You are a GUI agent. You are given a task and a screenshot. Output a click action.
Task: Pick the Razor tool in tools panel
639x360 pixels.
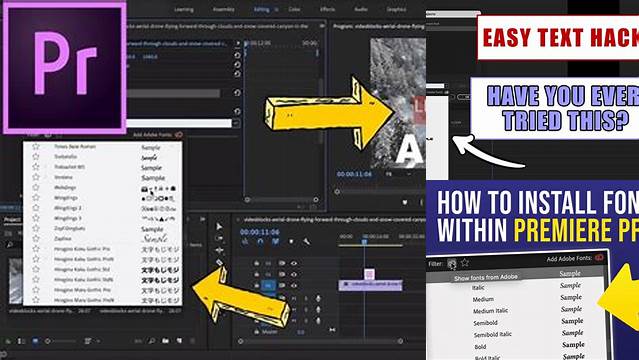tap(219, 262)
